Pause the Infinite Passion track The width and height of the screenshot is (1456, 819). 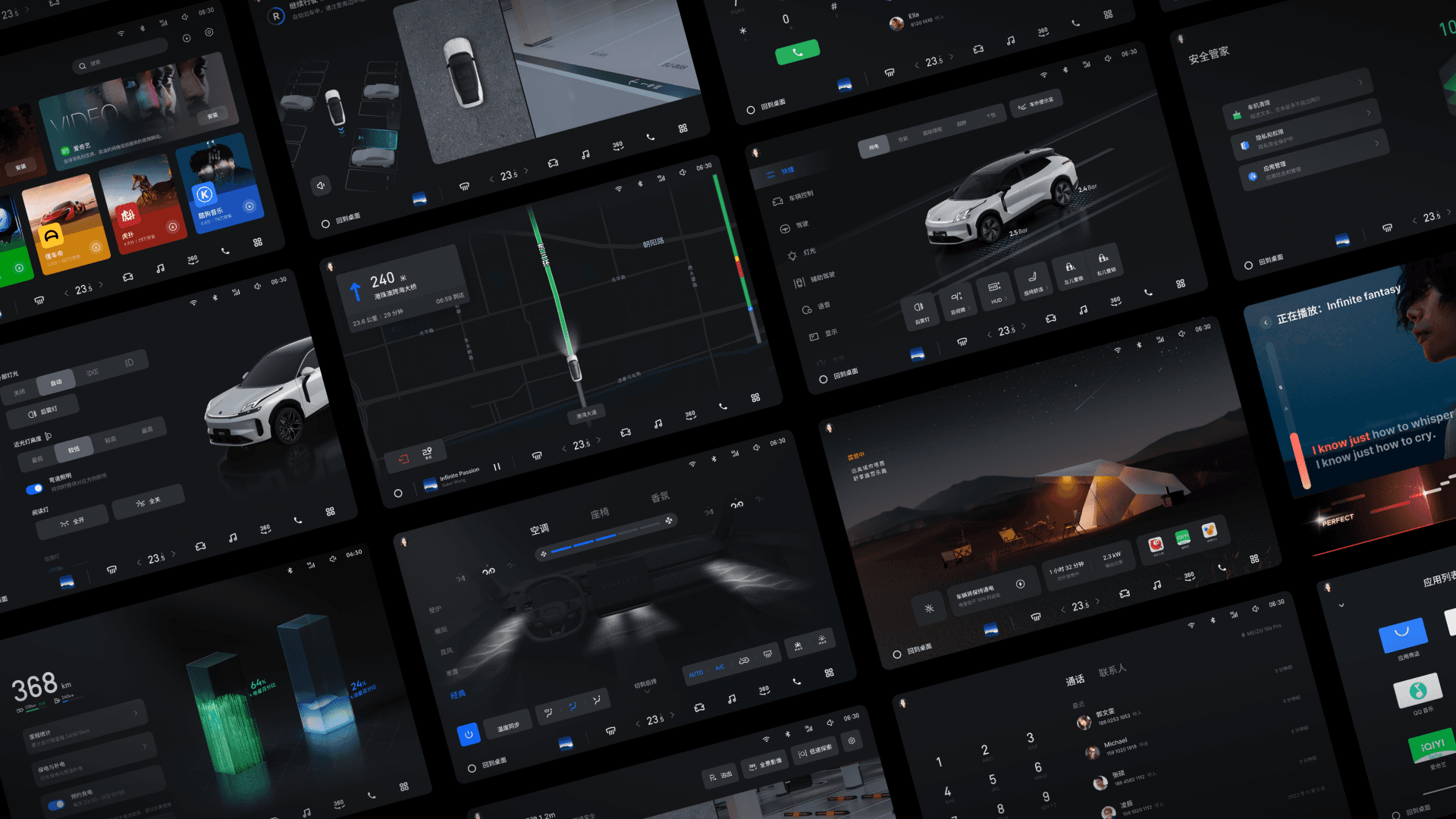(497, 467)
